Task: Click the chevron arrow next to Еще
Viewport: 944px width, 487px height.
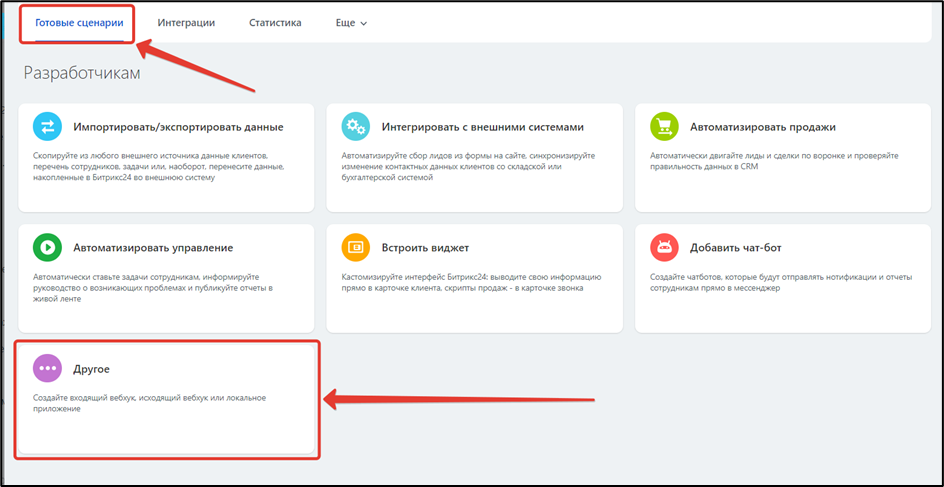Action: 363,24
